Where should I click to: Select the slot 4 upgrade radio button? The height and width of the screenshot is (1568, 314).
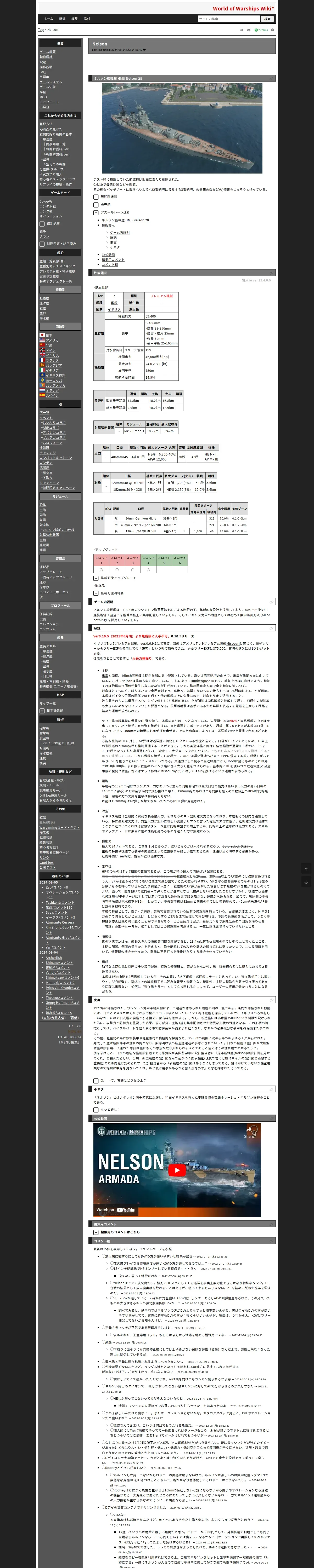coord(148,570)
